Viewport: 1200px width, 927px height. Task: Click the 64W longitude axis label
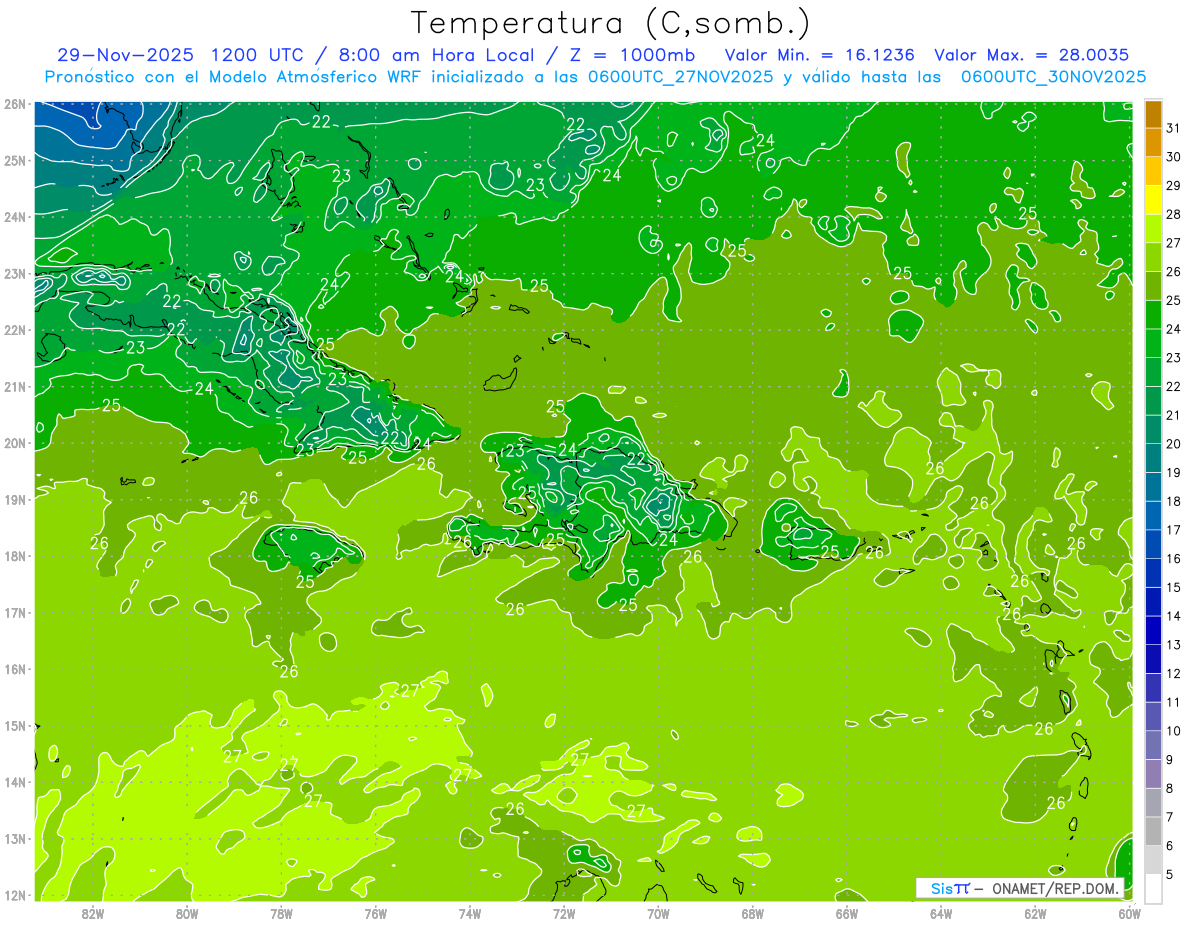point(941,912)
